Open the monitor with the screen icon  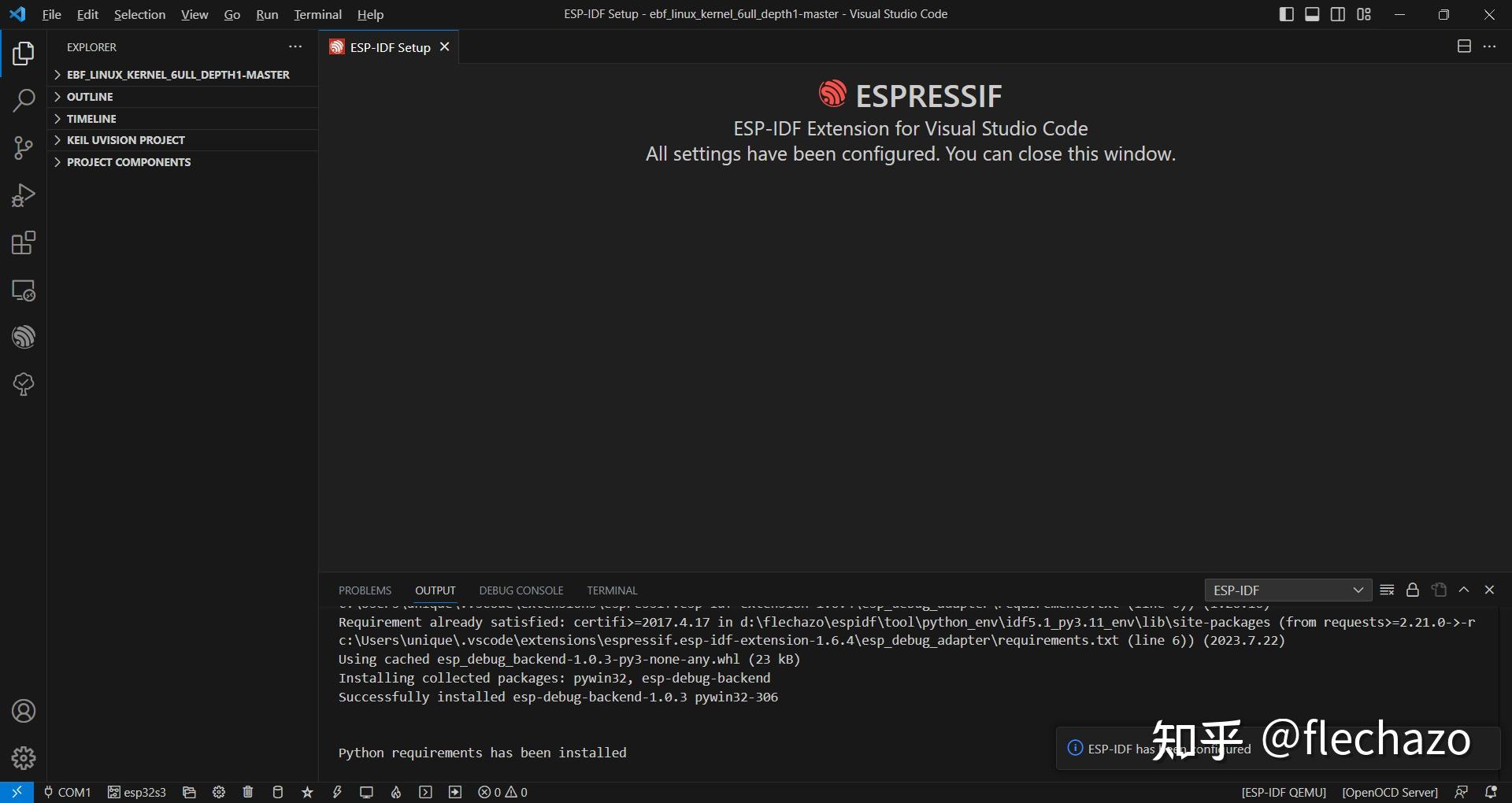click(366, 792)
